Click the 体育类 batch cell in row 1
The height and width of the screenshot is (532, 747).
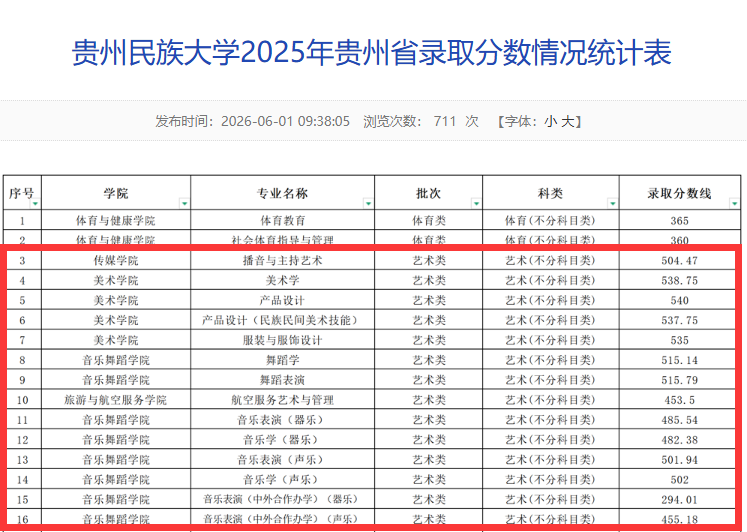(429, 221)
